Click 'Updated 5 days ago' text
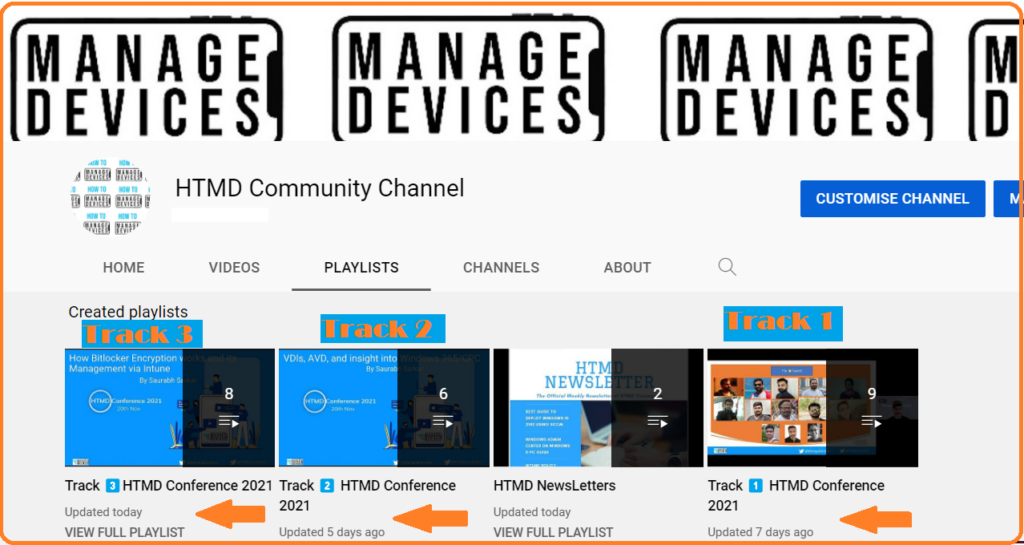The height and width of the screenshot is (545, 1024). (x=332, y=533)
